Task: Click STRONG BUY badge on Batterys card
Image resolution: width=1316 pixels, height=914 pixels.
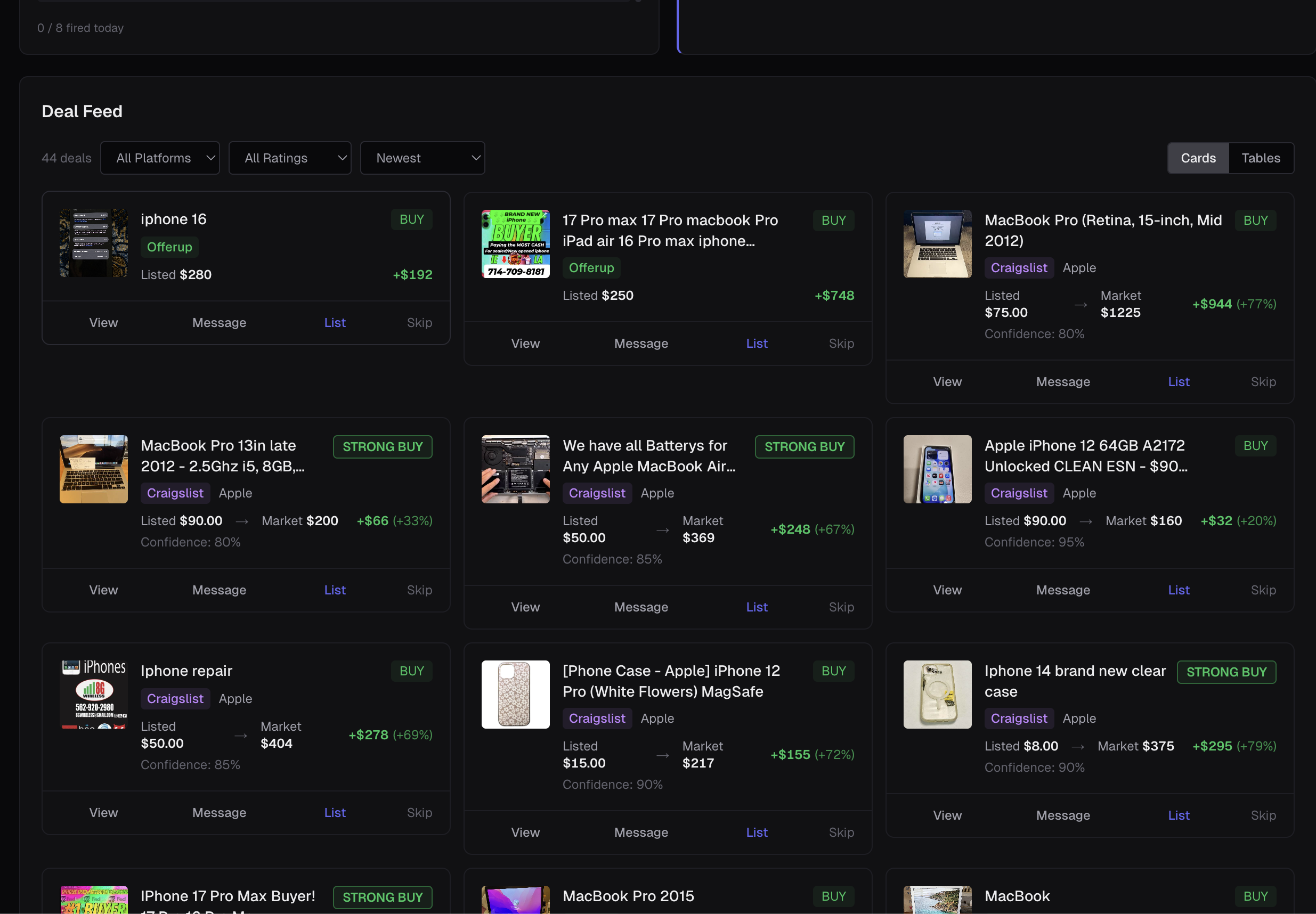Action: (805, 447)
